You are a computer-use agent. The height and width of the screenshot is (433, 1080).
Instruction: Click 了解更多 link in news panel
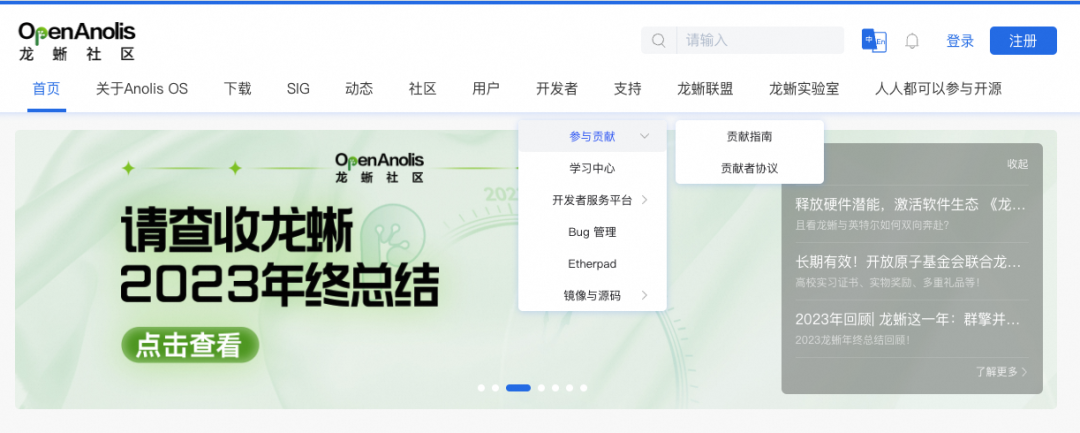coord(1001,372)
